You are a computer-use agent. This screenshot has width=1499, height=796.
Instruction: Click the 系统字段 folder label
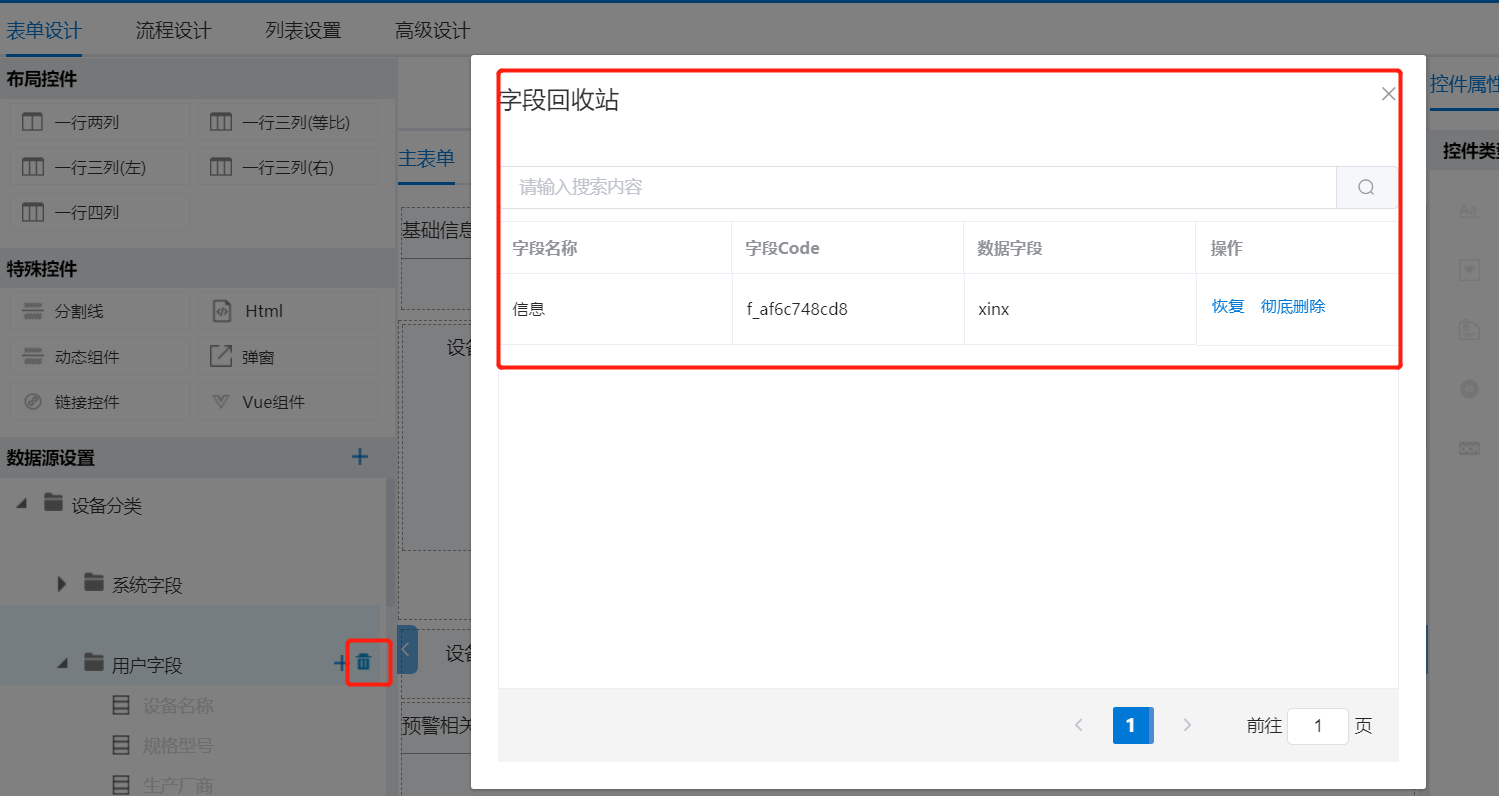[147, 585]
